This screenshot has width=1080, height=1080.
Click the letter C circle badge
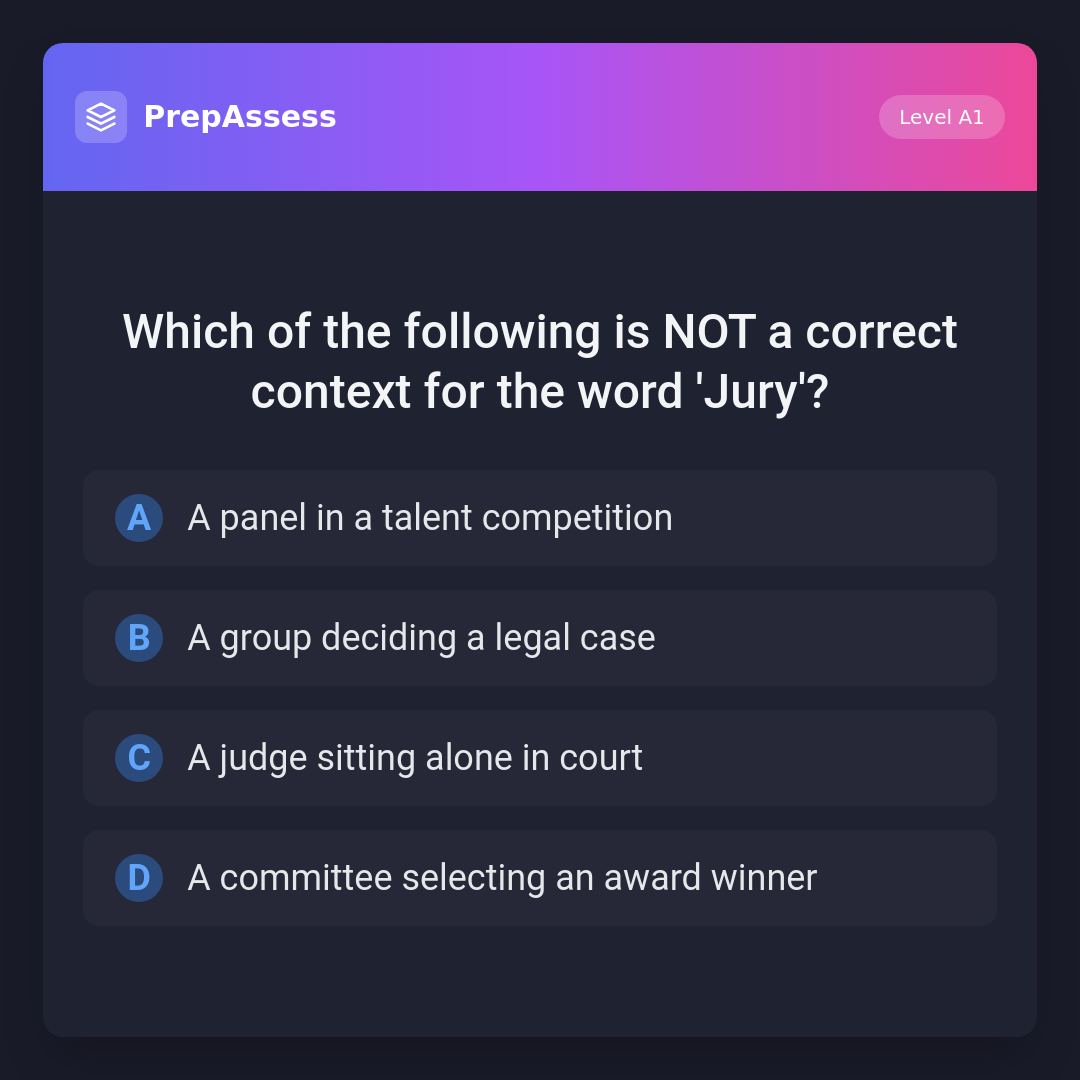pyautogui.click(x=139, y=758)
